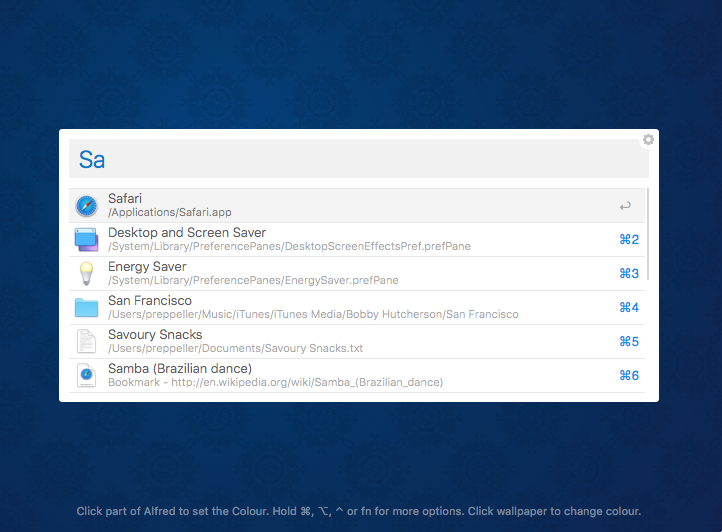Click the ⌘4 shortcut for San Francisco
This screenshot has width=722, height=532.
click(628, 308)
